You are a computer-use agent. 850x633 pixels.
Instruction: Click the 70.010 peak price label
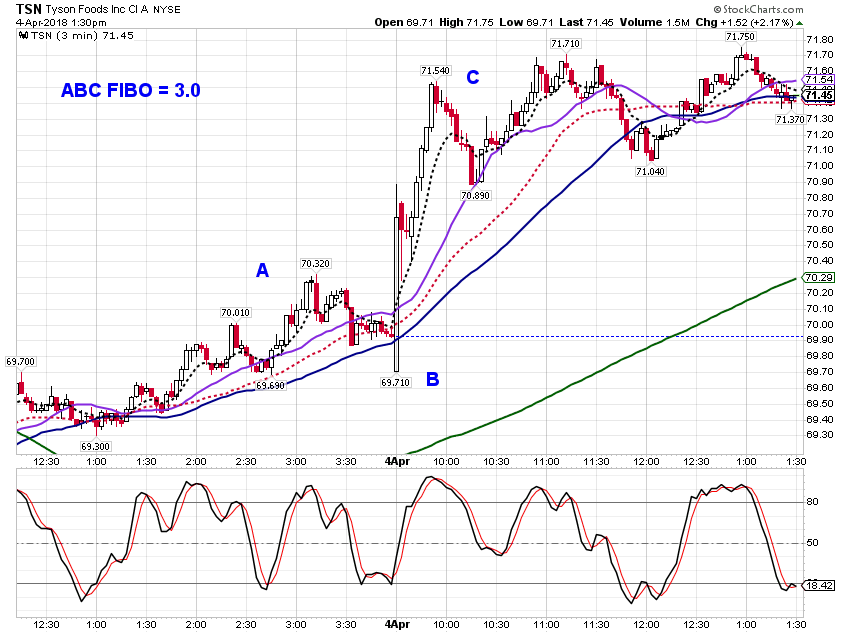235,313
